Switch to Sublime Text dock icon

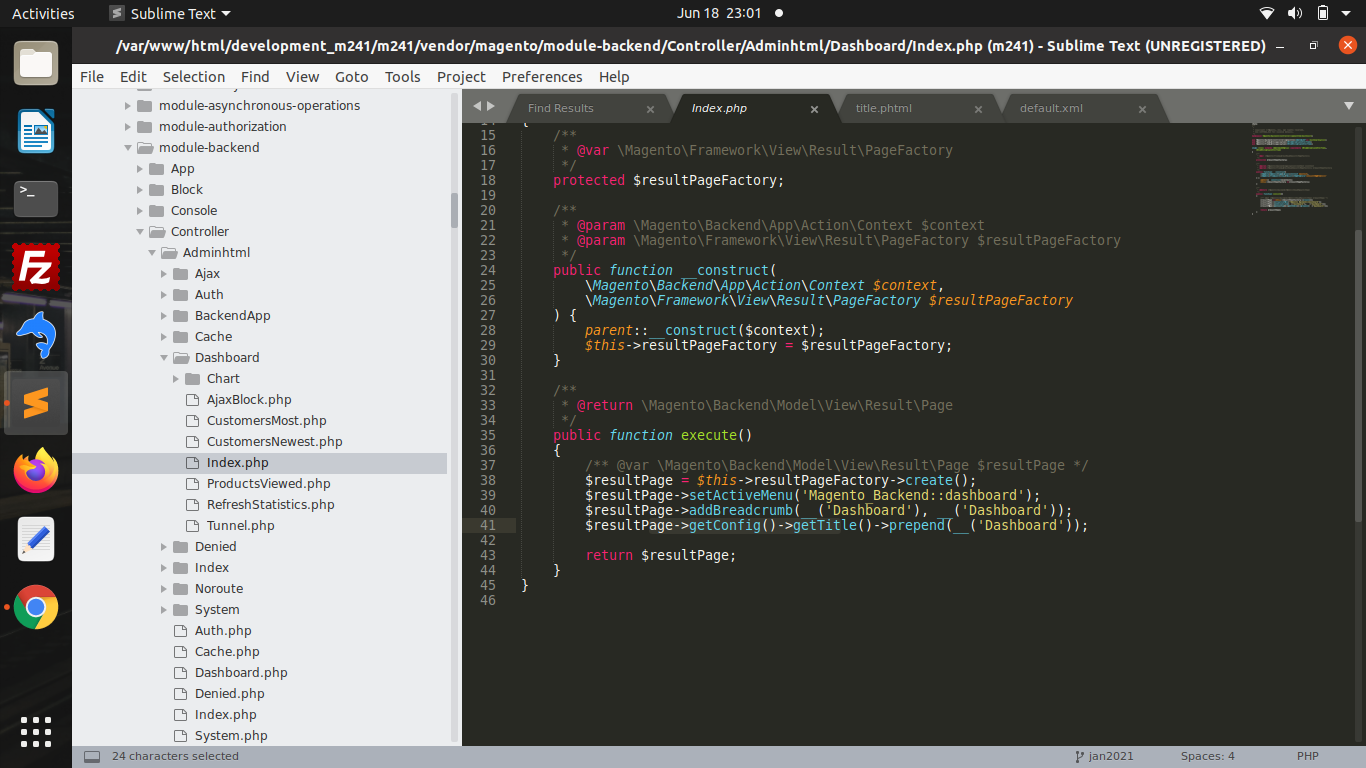coord(36,403)
